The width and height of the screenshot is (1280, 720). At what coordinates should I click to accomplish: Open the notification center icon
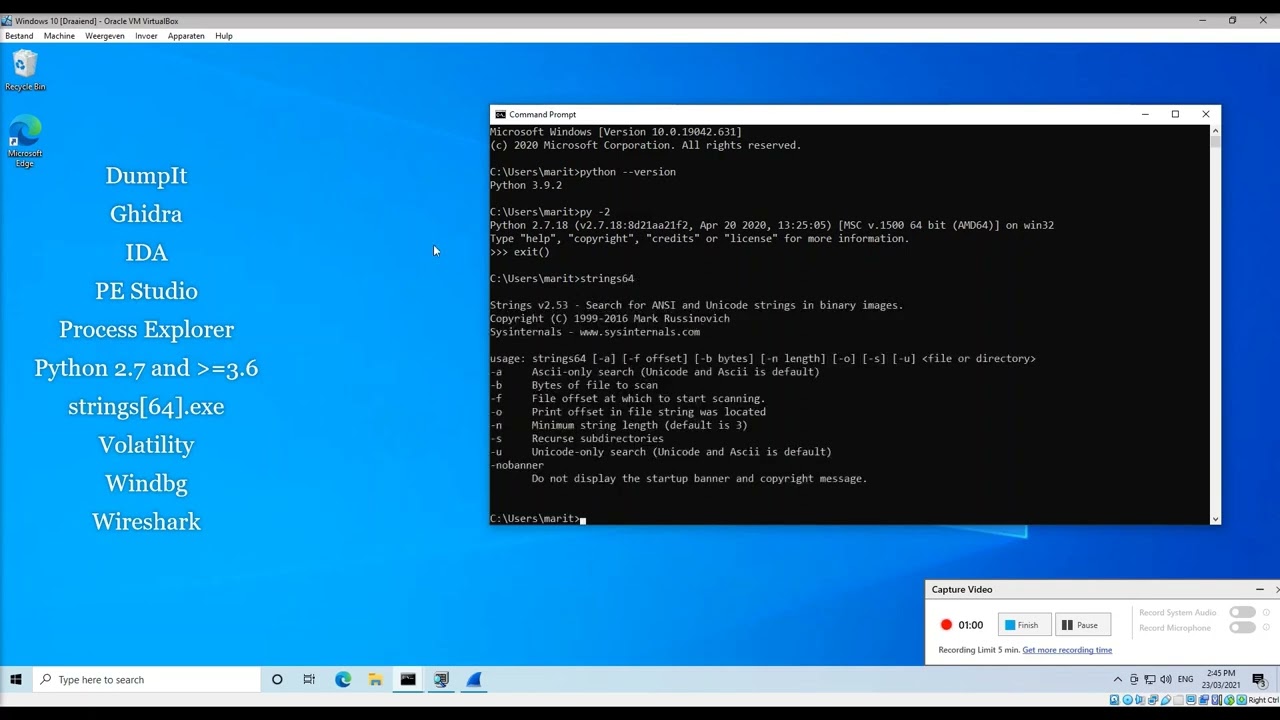pyautogui.click(x=1259, y=680)
